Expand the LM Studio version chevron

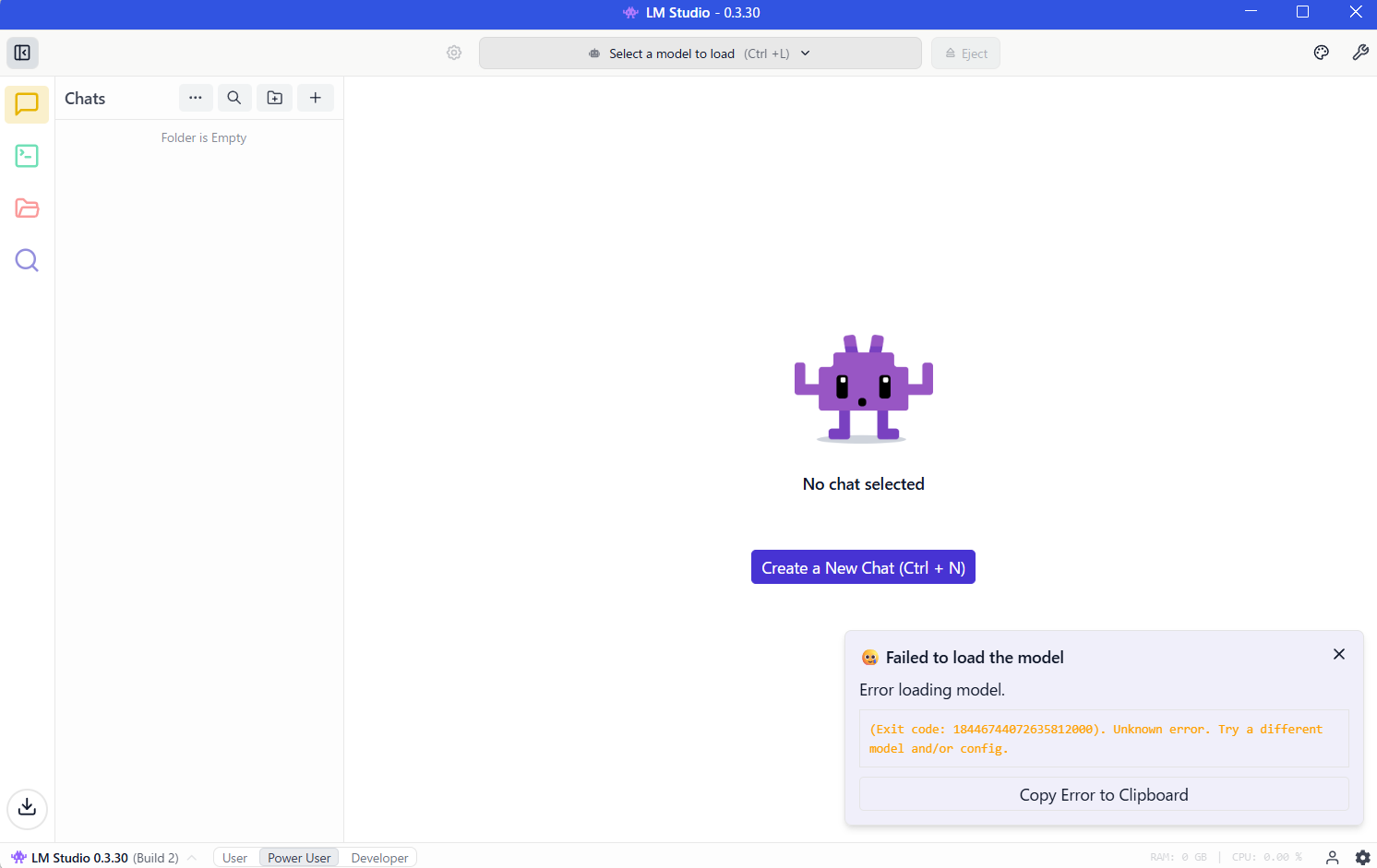click(192, 858)
